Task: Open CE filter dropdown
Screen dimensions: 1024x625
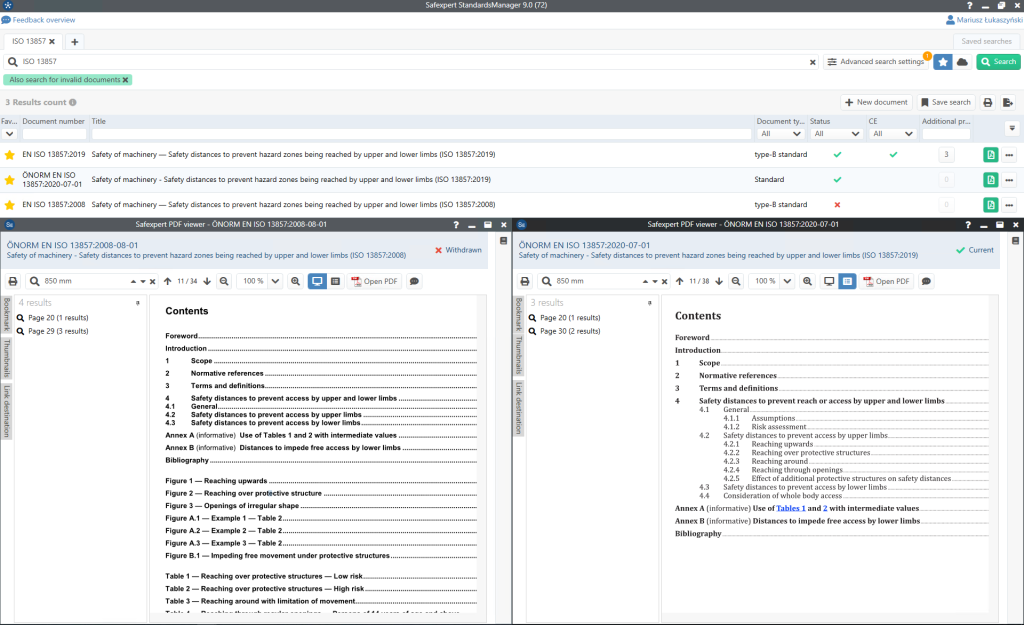Action: point(893,134)
